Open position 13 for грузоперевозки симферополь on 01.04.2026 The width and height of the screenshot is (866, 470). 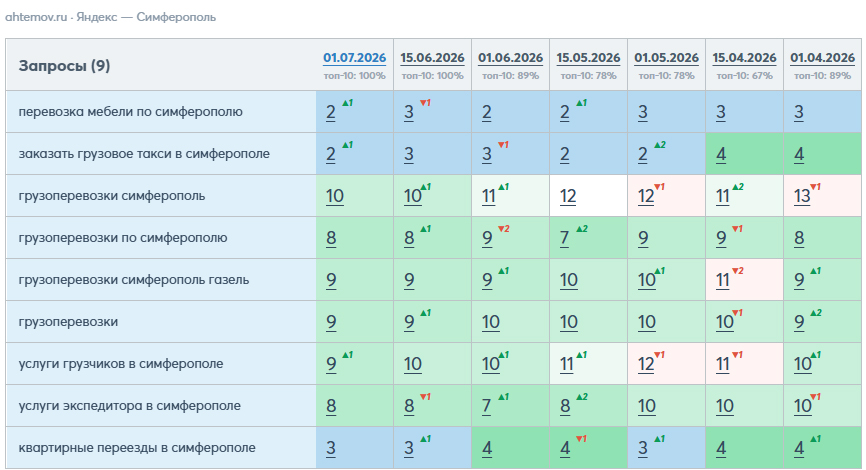[802, 196]
